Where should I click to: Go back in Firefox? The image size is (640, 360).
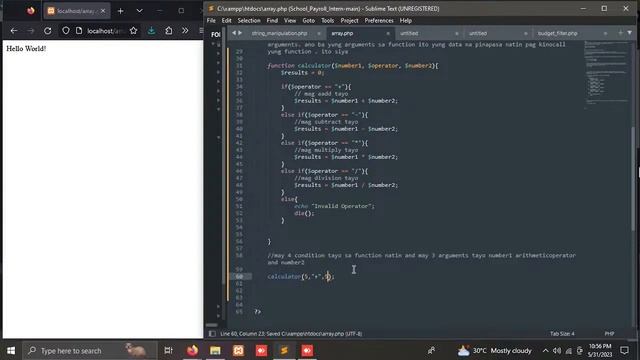(x=14, y=31)
